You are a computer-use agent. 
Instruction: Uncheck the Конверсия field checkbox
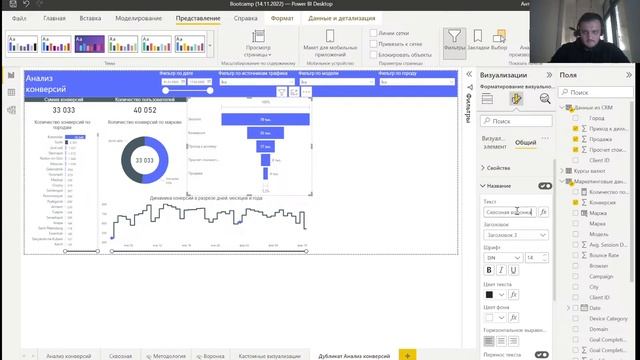575,202
